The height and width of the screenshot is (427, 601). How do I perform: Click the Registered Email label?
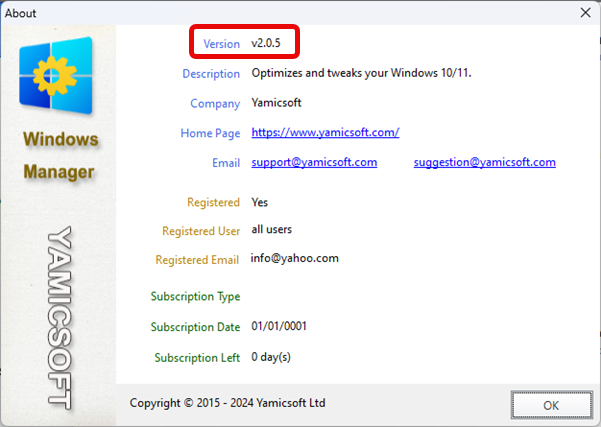pyautogui.click(x=197, y=260)
